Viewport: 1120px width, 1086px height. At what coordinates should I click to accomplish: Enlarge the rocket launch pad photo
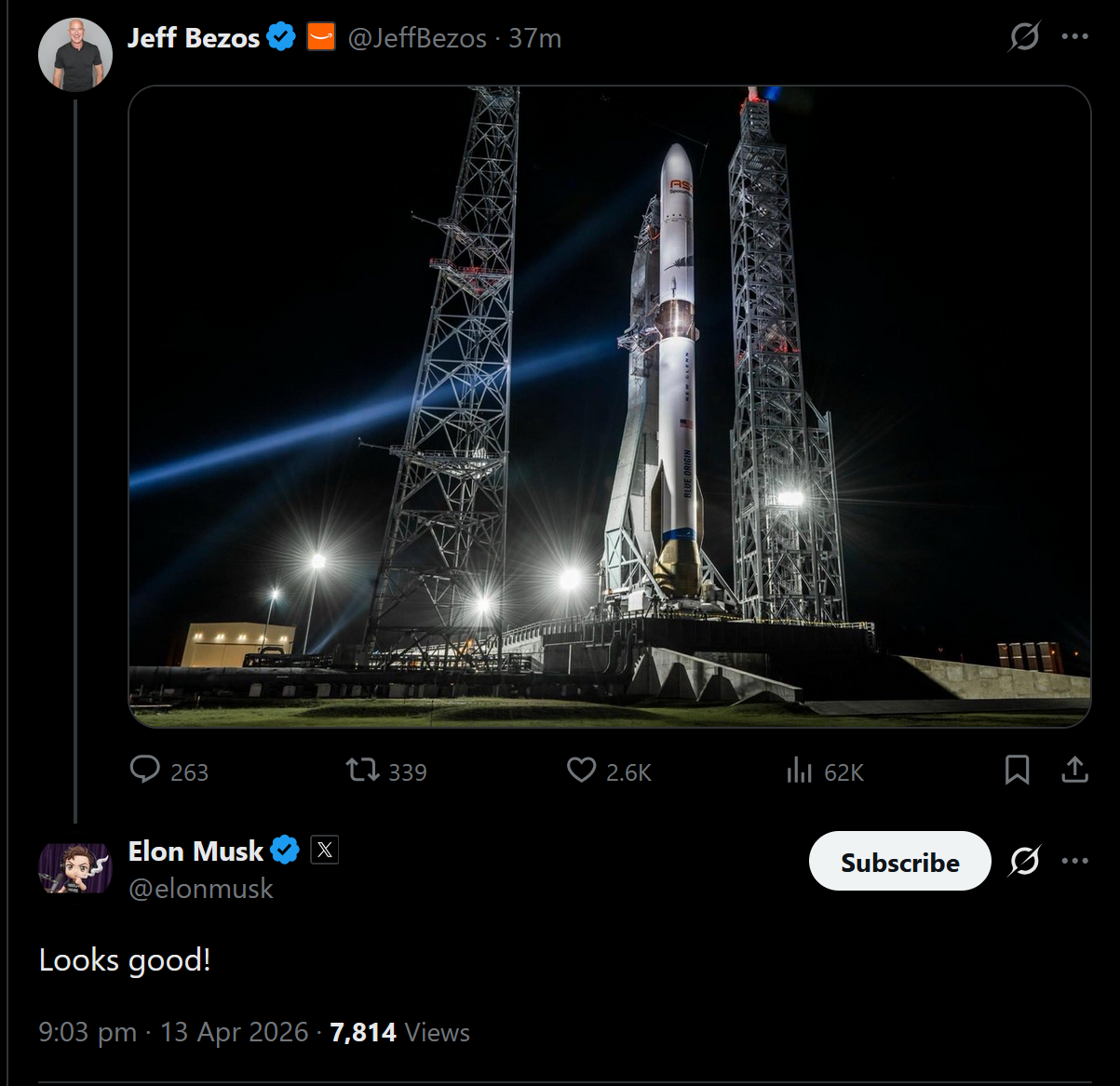coord(609,407)
